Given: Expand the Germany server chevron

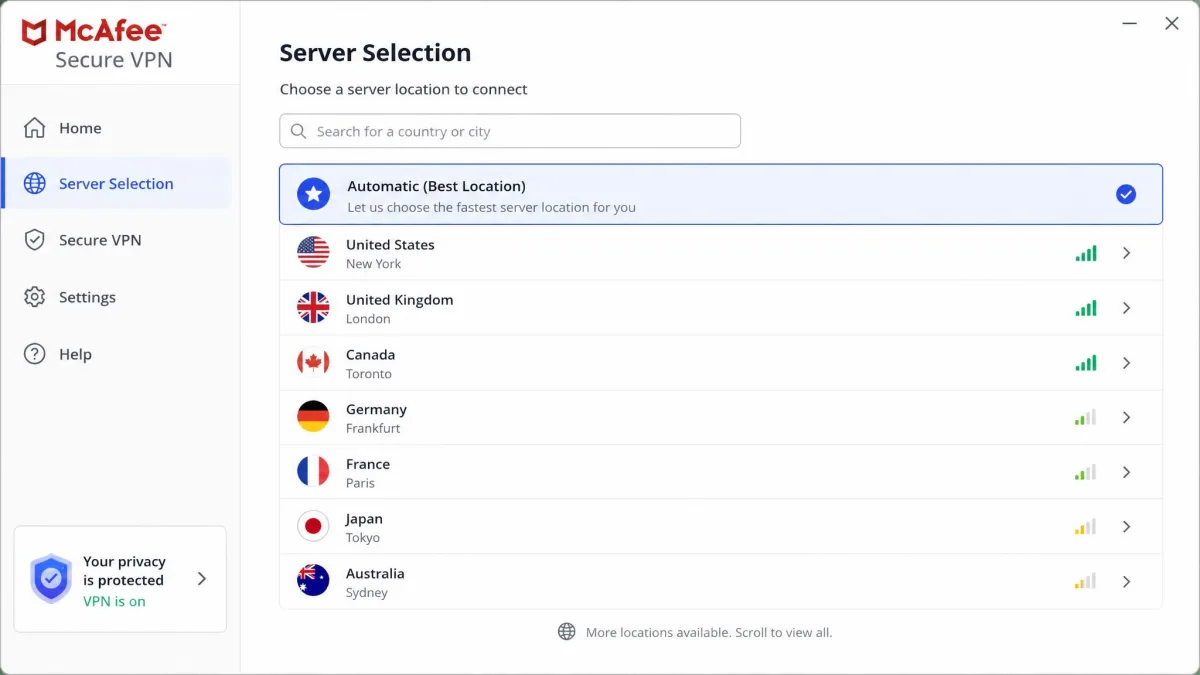Looking at the screenshot, I should [1126, 417].
